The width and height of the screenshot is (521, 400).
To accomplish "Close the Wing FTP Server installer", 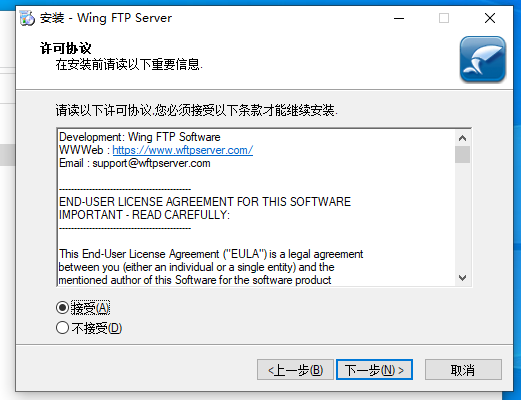I will [490, 18].
